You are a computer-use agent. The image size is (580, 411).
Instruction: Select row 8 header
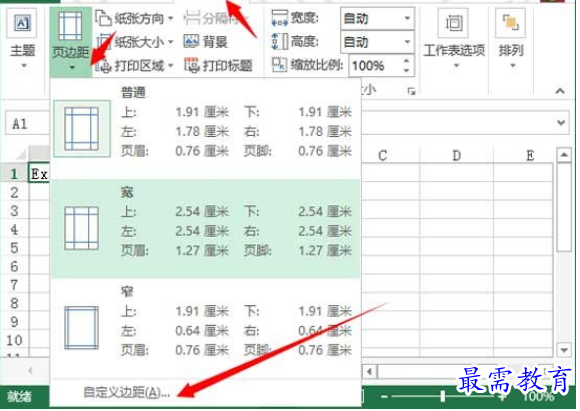[14, 303]
